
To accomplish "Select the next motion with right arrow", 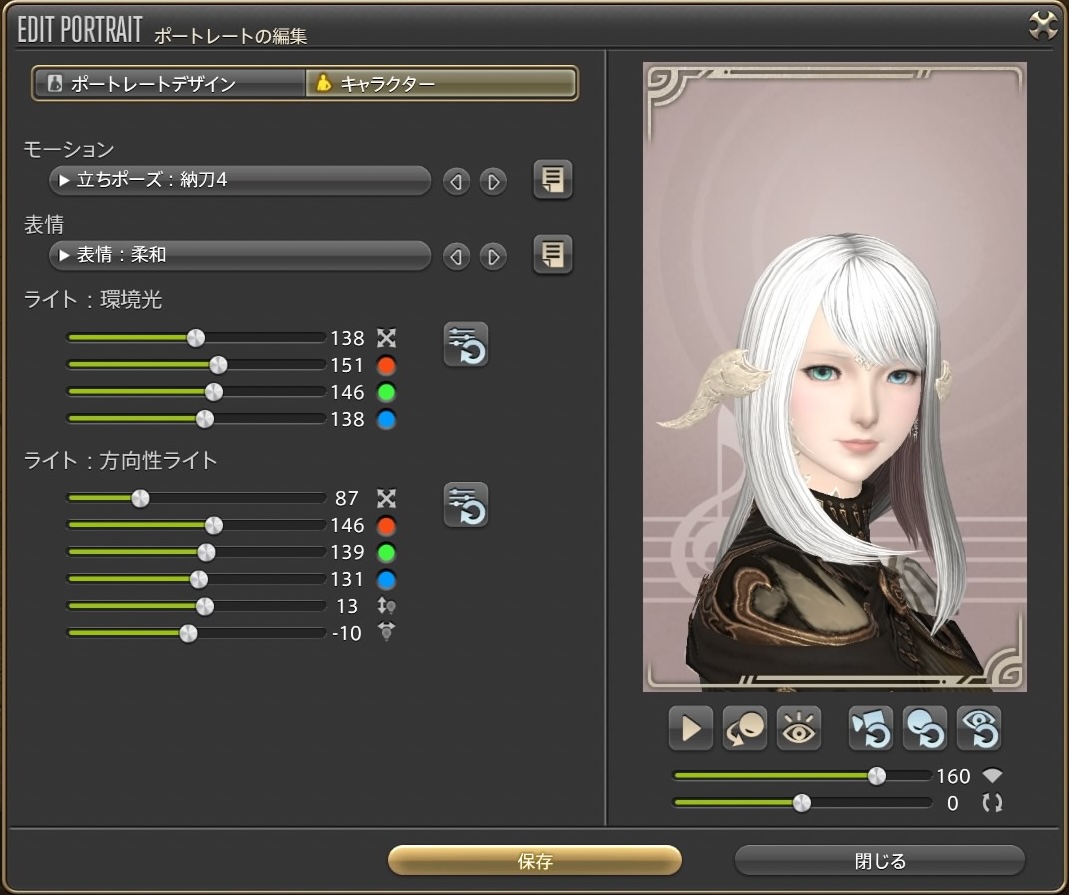I will tap(493, 182).
